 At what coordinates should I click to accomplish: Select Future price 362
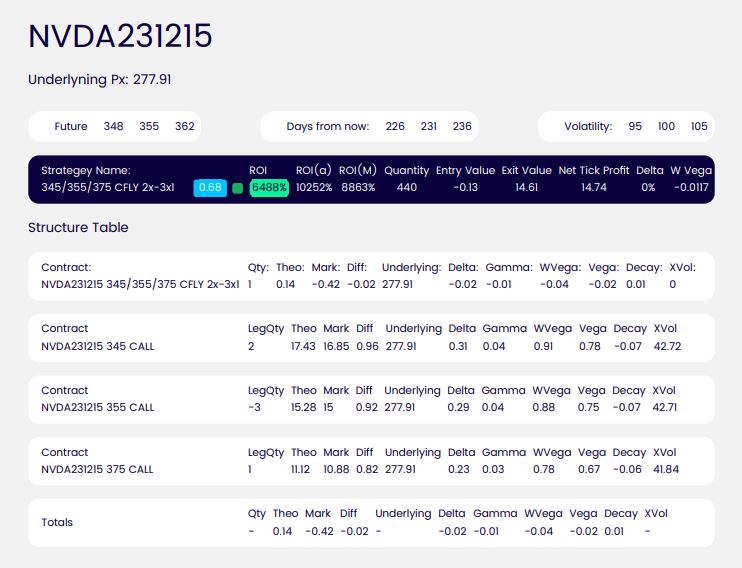(x=184, y=127)
